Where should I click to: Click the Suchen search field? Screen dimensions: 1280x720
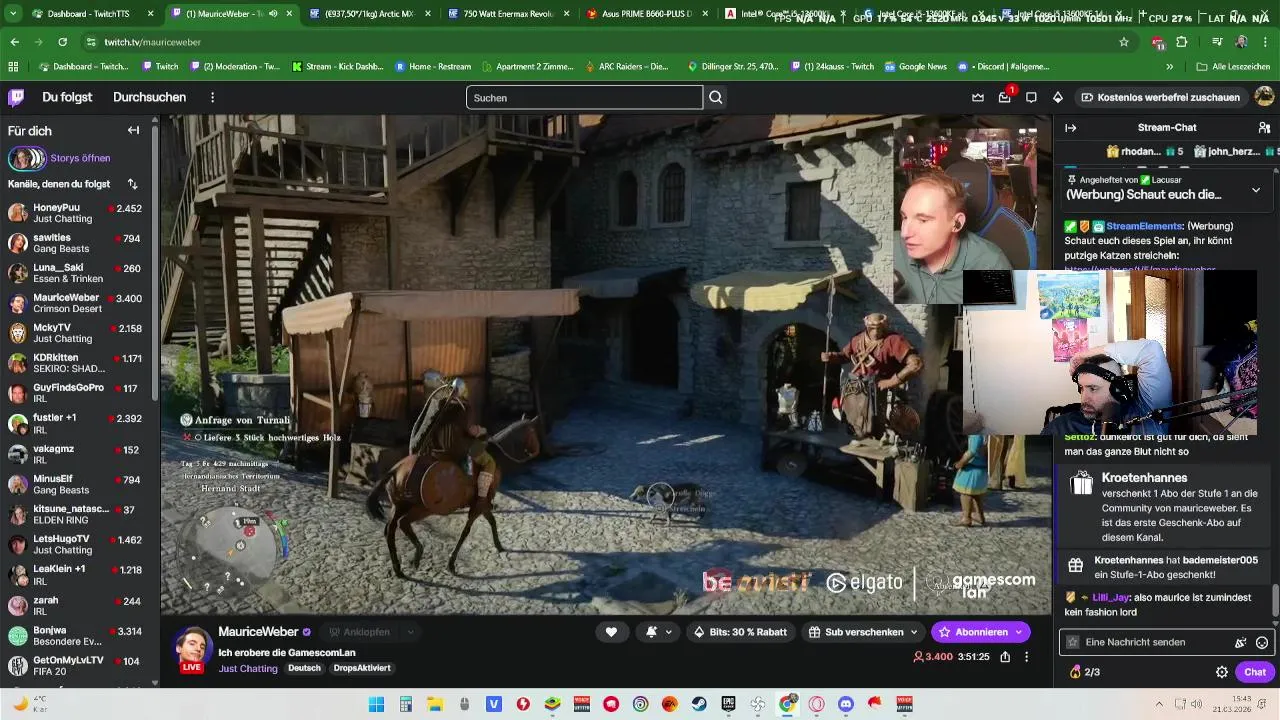click(584, 97)
